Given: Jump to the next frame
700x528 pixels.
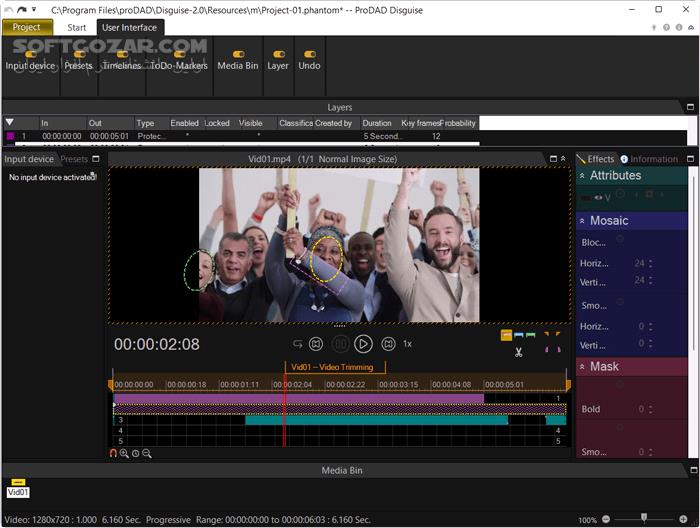Looking at the screenshot, I should pyautogui.click(x=388, y=344).
